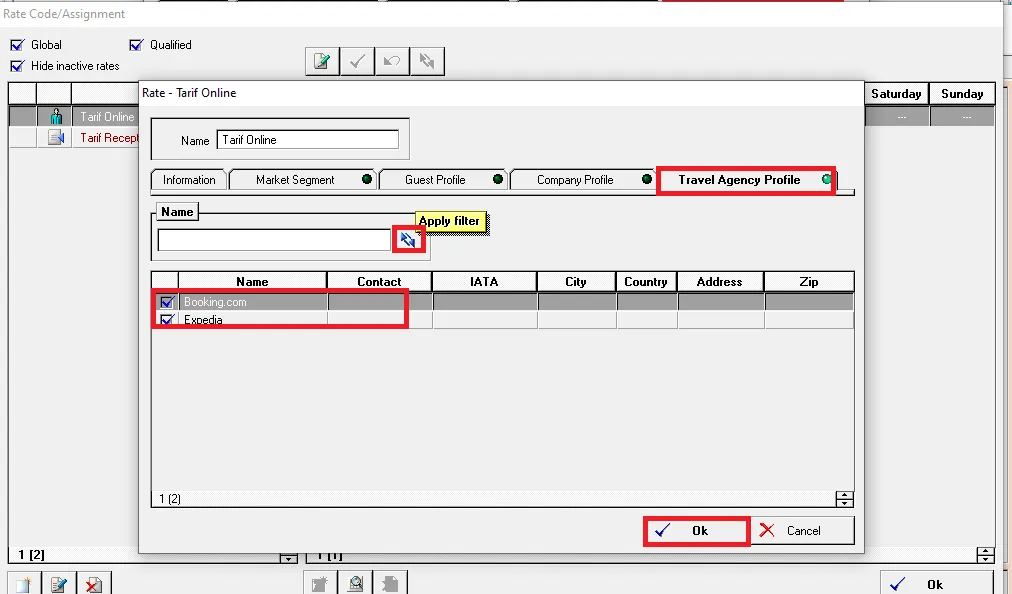Click the Contact column header
This screenshot has width=1012, height=594.
[379, 282]
